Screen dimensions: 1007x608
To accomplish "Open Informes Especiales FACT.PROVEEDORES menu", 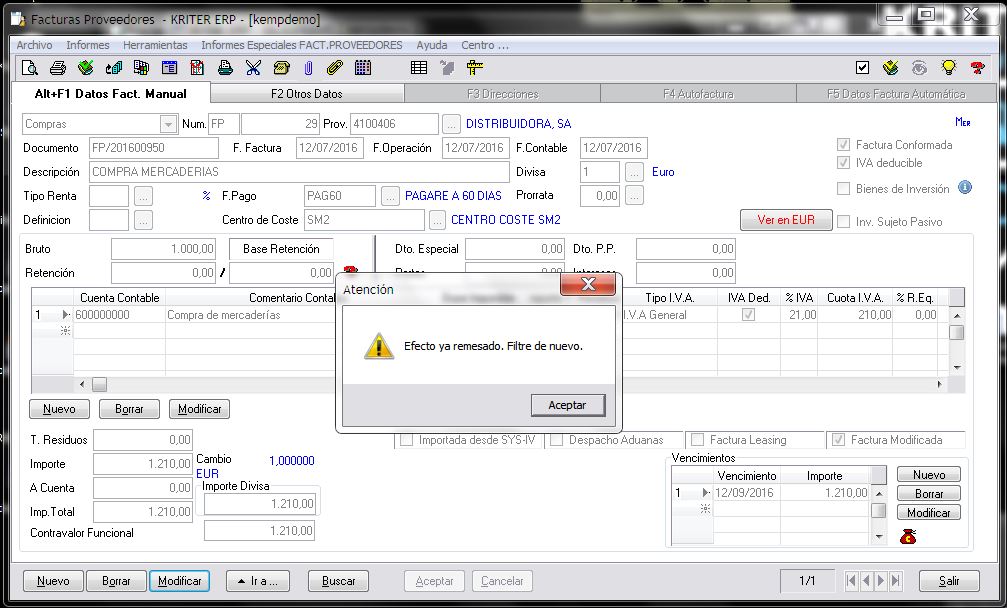I will pyautogui.click(x=302, y=45).
